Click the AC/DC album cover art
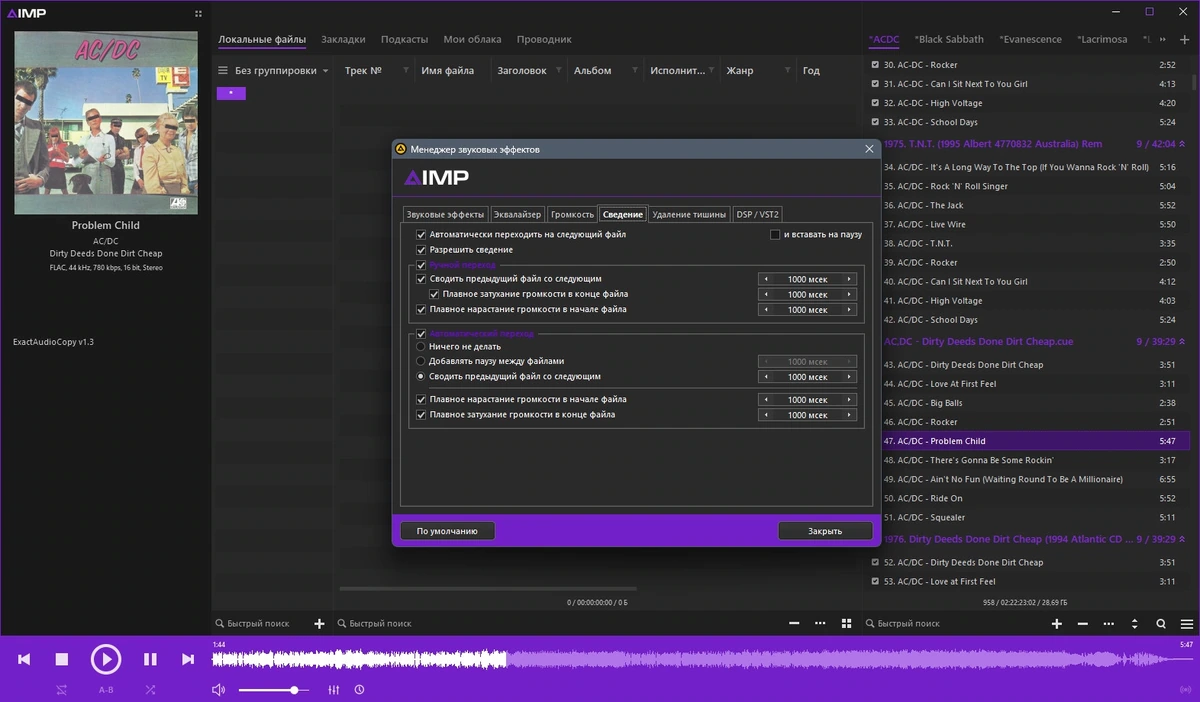The width and height of the screenshot is (1200, 702). (105, 122)
